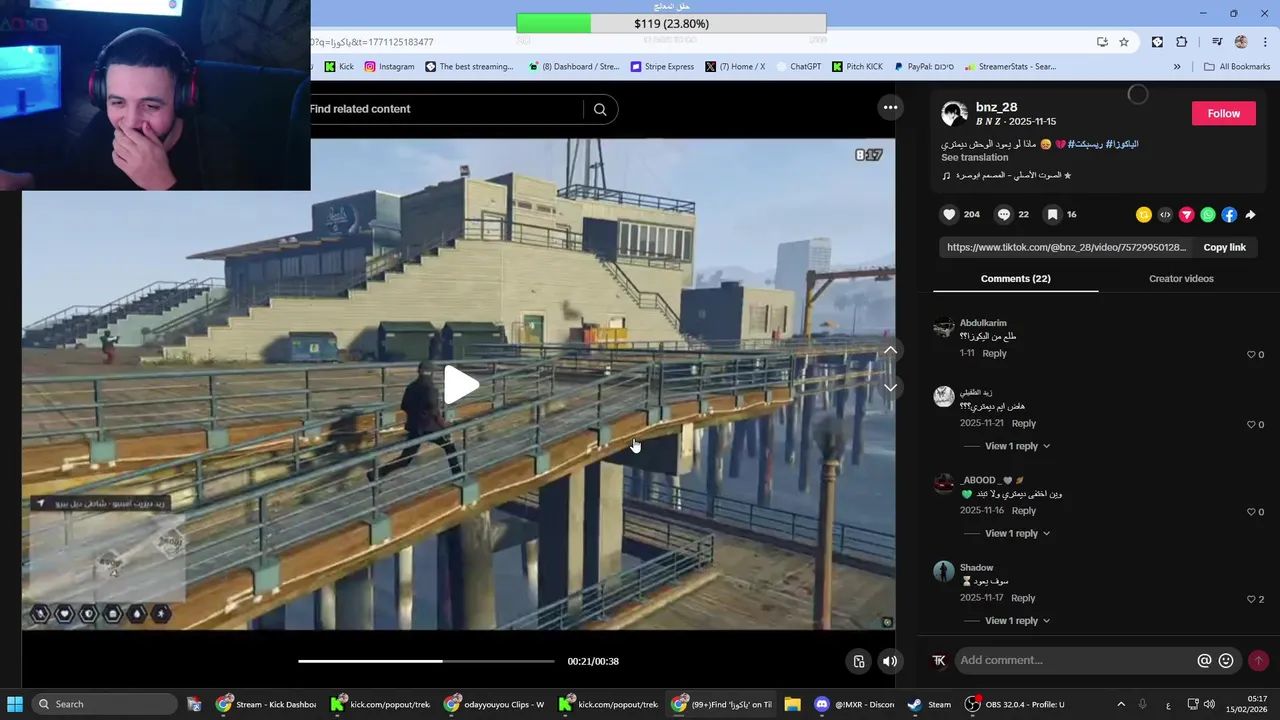Click the red send to friends icon
The image size is (1280, 720).
[x=1187, y=215]
